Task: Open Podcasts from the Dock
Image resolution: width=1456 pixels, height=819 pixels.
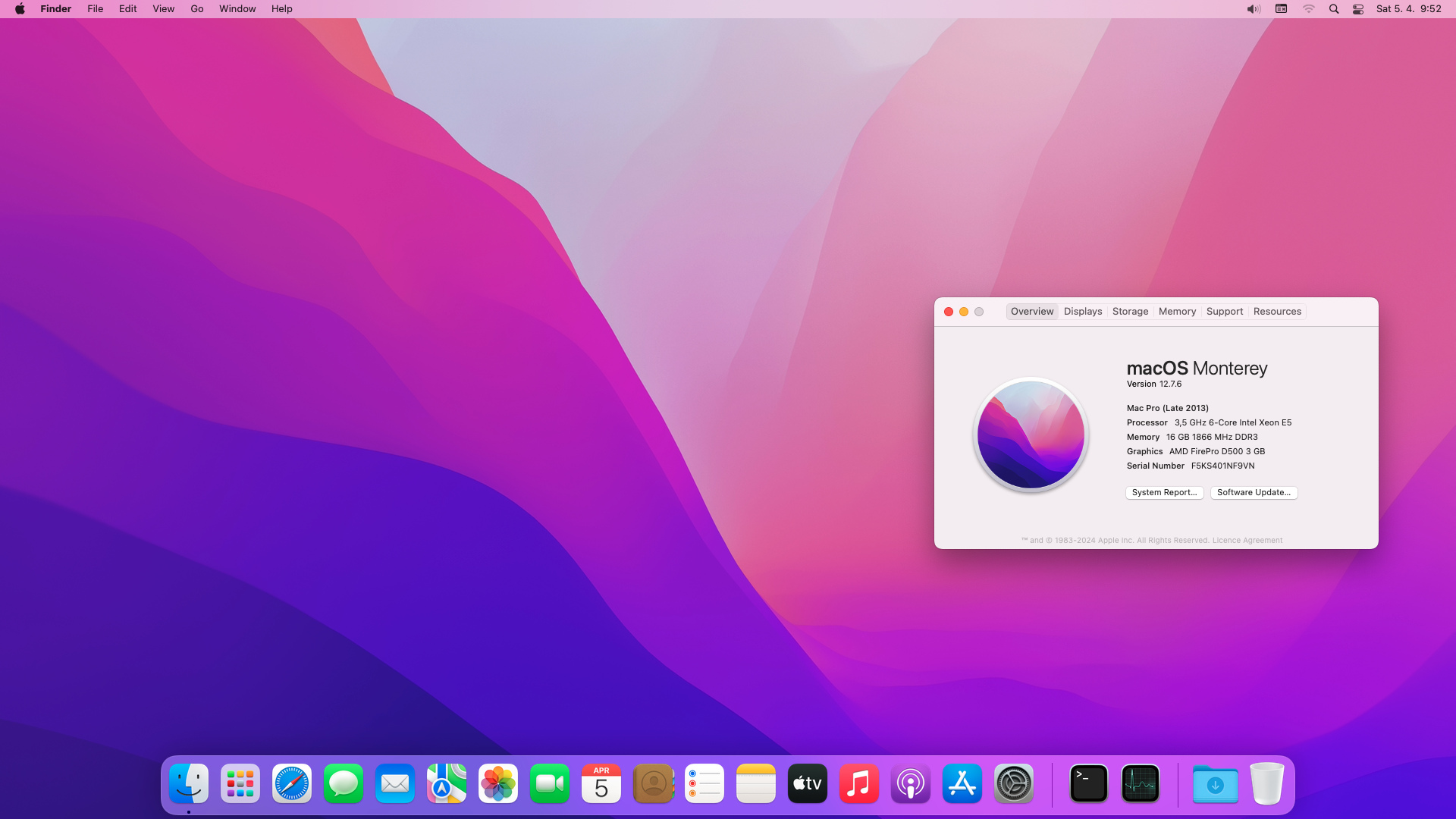Action: coord(911,783)
